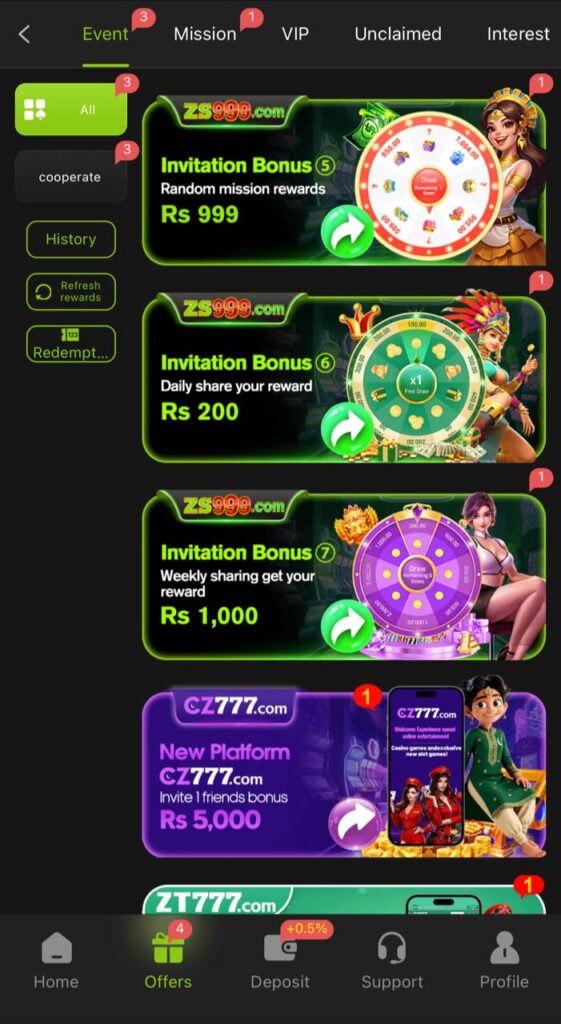Screen dimensions: 561x1024
Task: Switch to the Mission tab
Action: pos(205,34)
